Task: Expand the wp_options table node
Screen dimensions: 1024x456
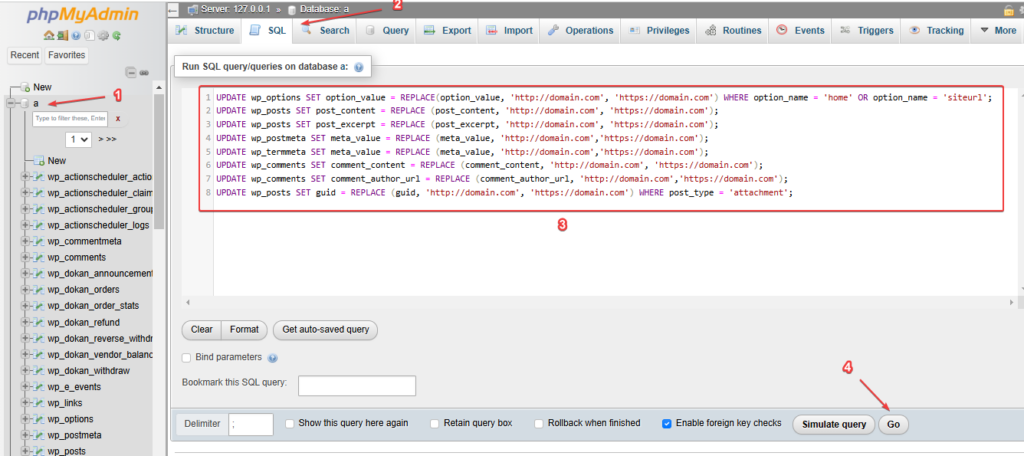Action: tap(25, 419)
